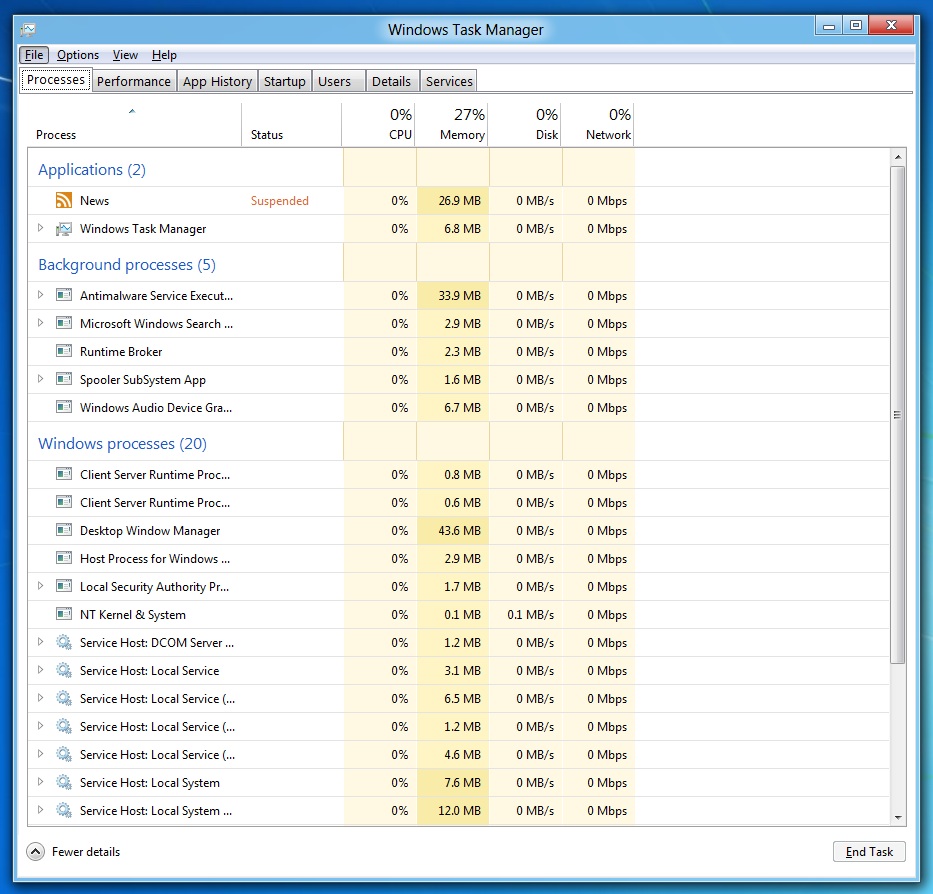
Task: Open the Help menu
Action: click(164, 55)
